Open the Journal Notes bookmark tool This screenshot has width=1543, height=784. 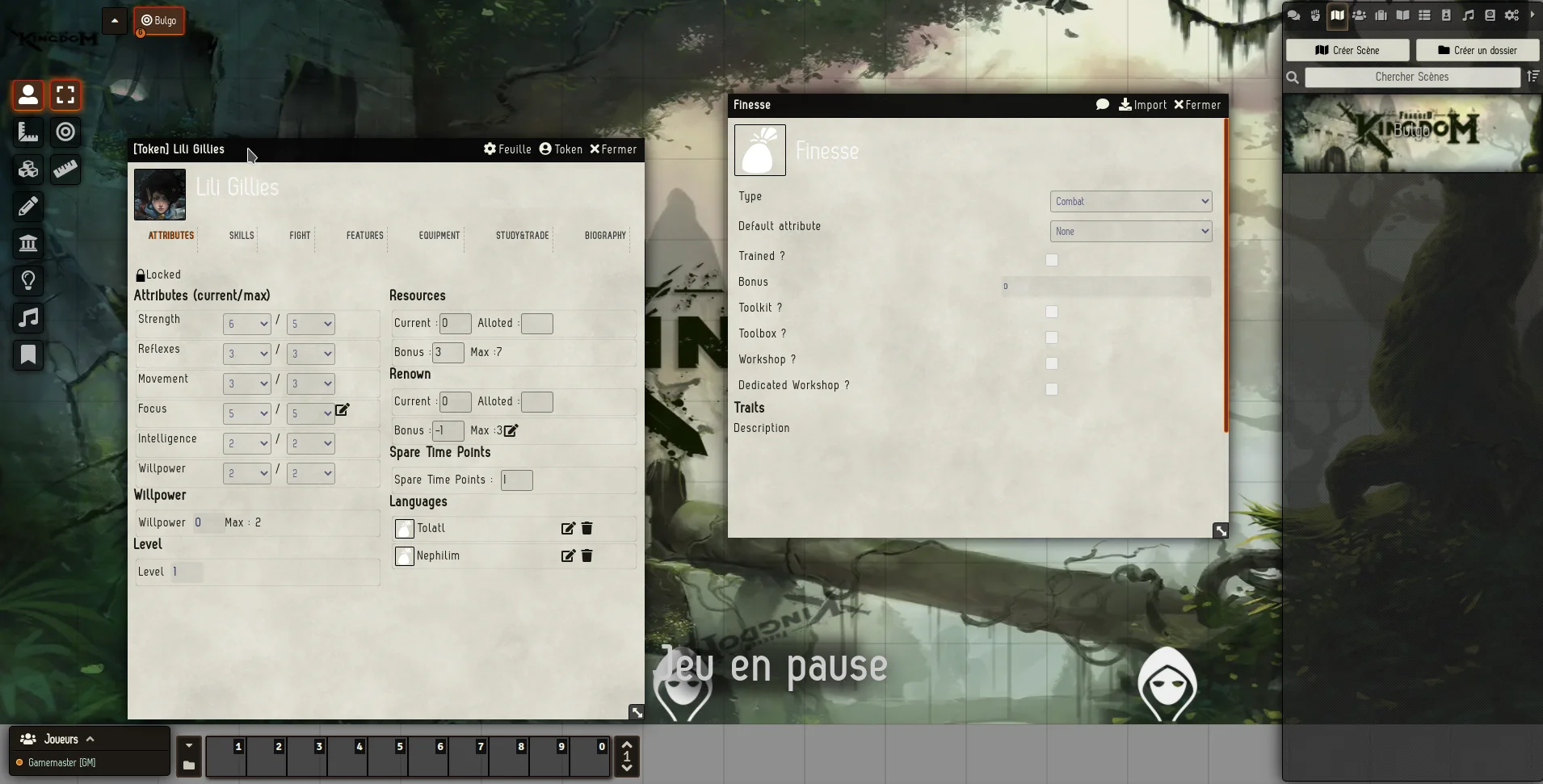[x=28, y=355]
